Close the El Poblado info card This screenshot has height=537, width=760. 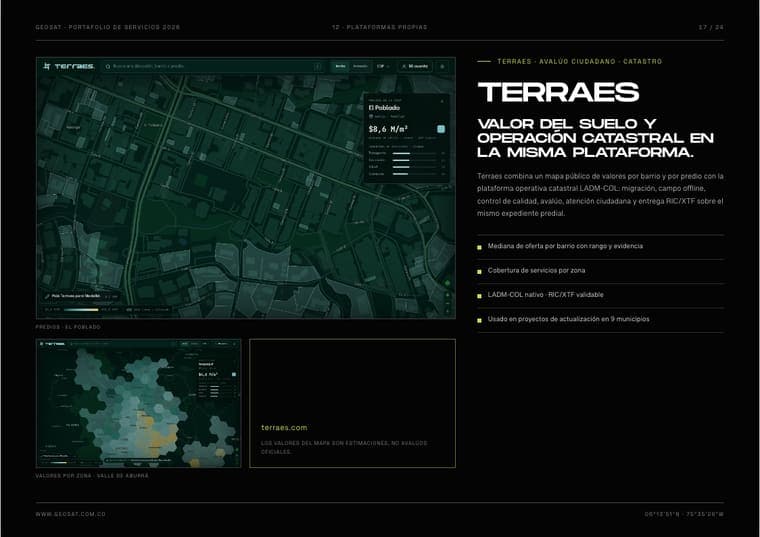(442, 101)
